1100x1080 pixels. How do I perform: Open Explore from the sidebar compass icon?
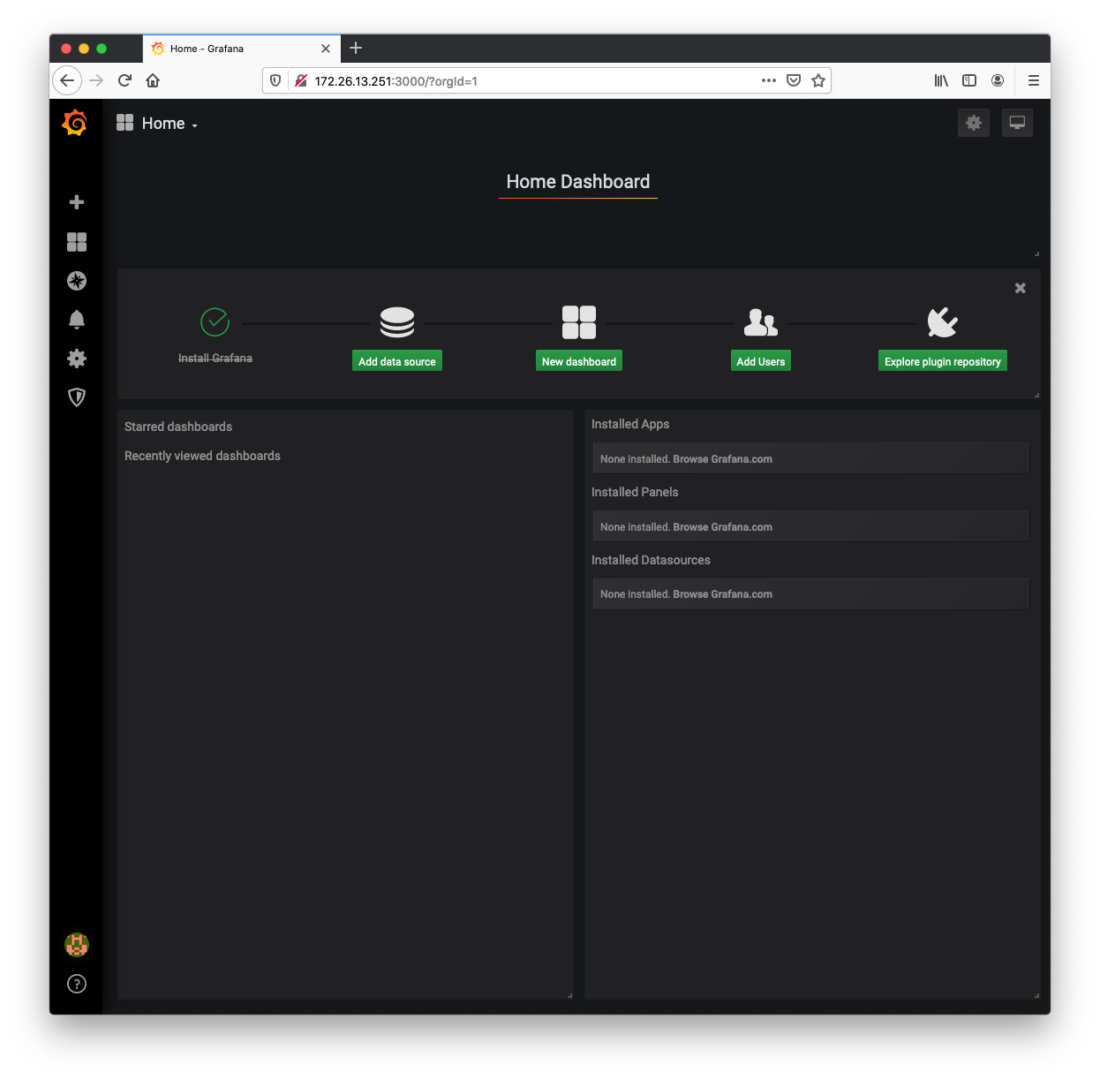tap(76, 281)
